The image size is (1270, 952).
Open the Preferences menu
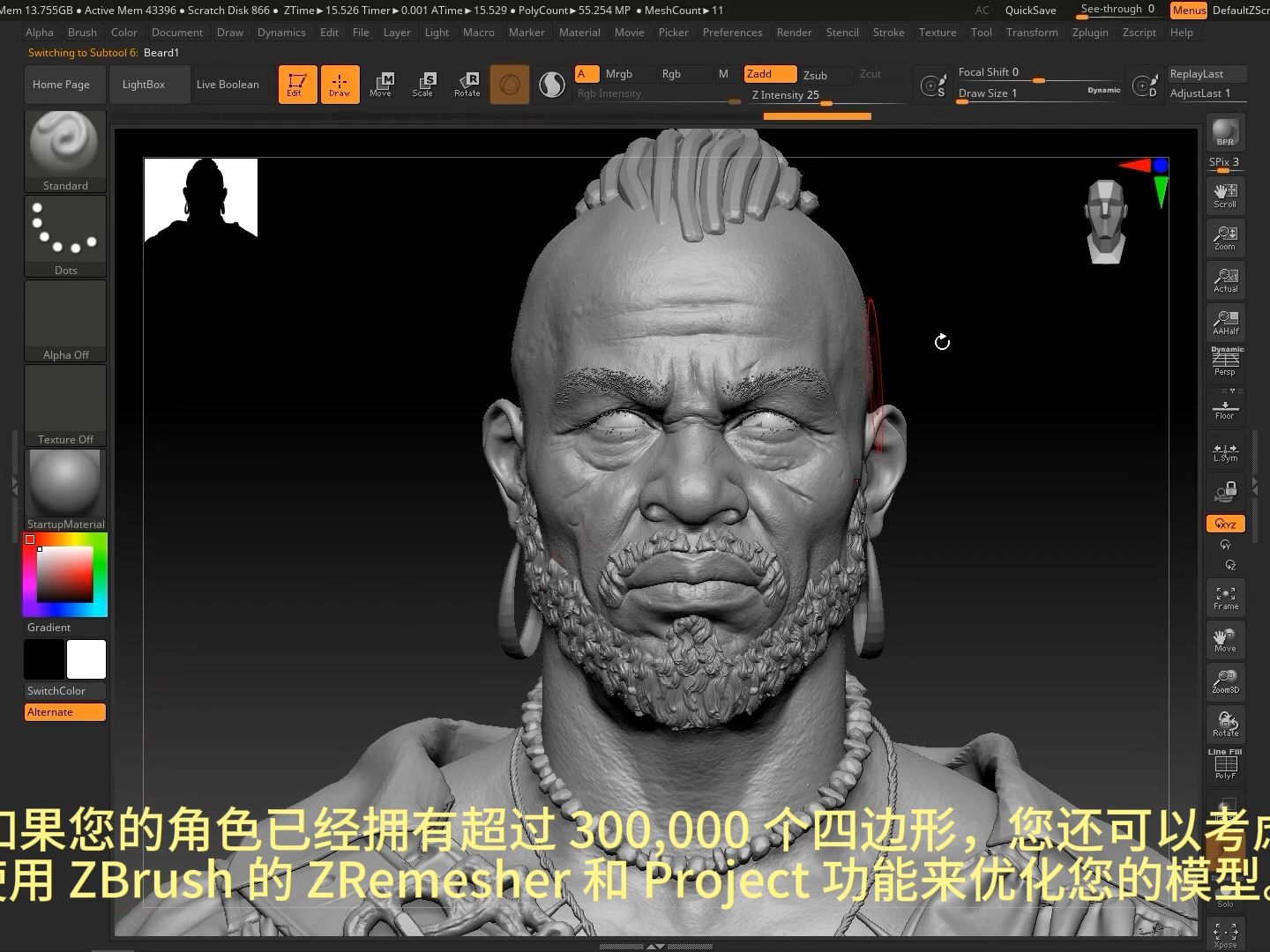pos(732,33)
